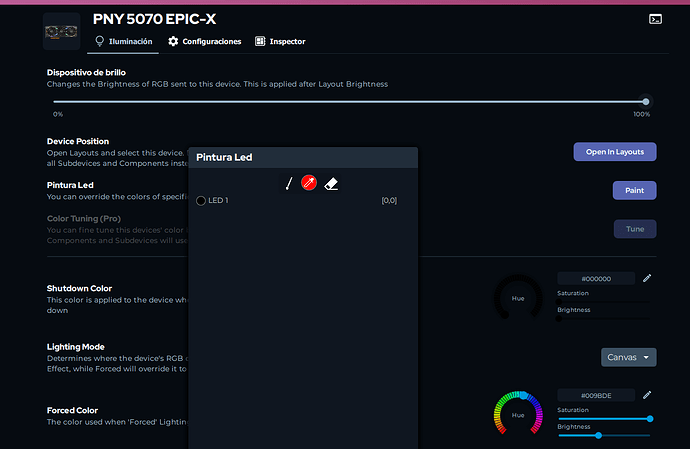This screenshot has height=449, width=690.
Task: Click the 100% brightness label
Action: (642, 114)
